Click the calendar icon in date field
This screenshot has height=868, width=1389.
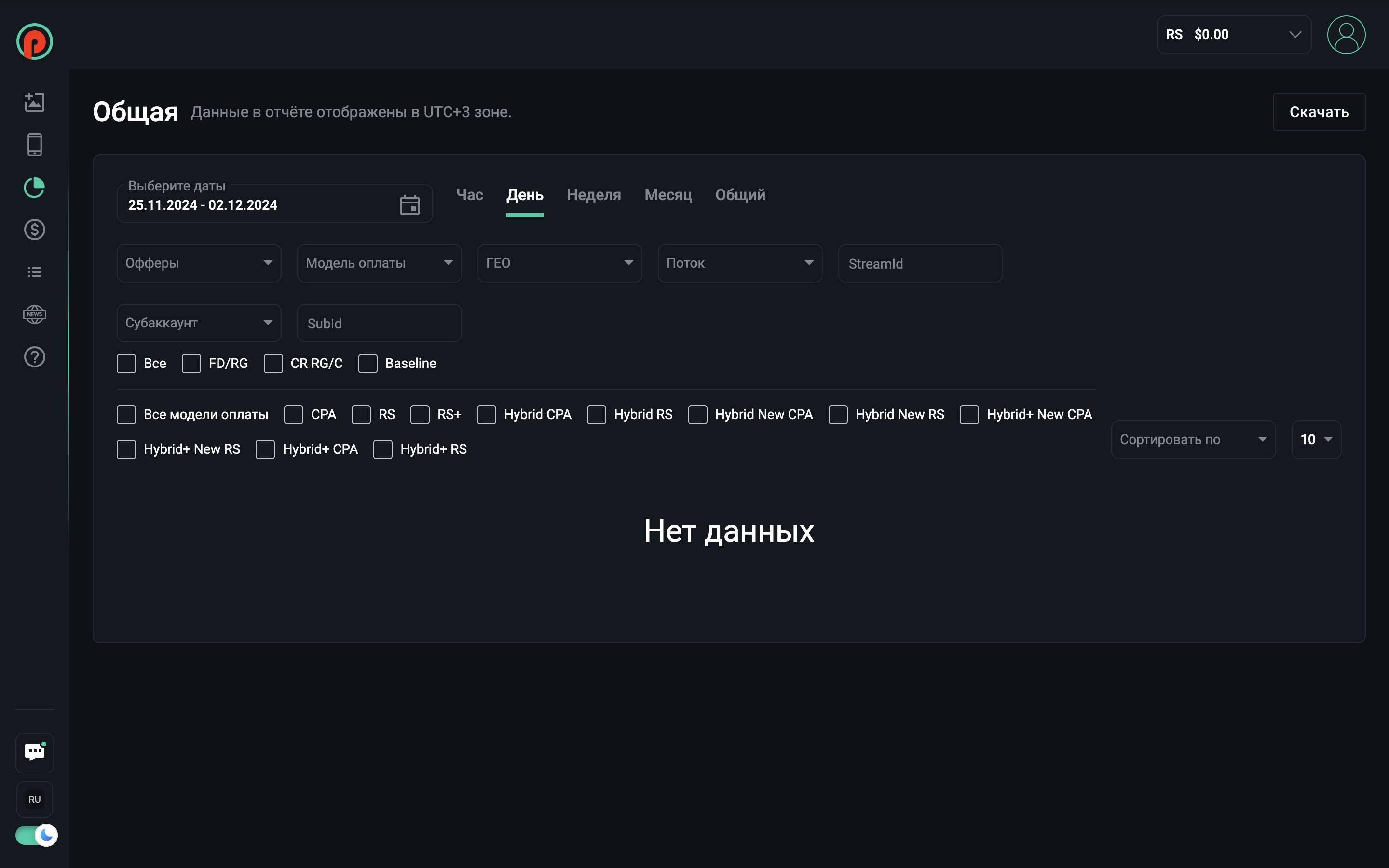point(409,205)
